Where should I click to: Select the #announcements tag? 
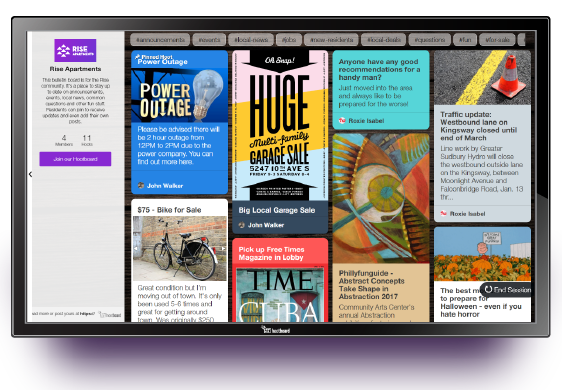tap(160, 40)
